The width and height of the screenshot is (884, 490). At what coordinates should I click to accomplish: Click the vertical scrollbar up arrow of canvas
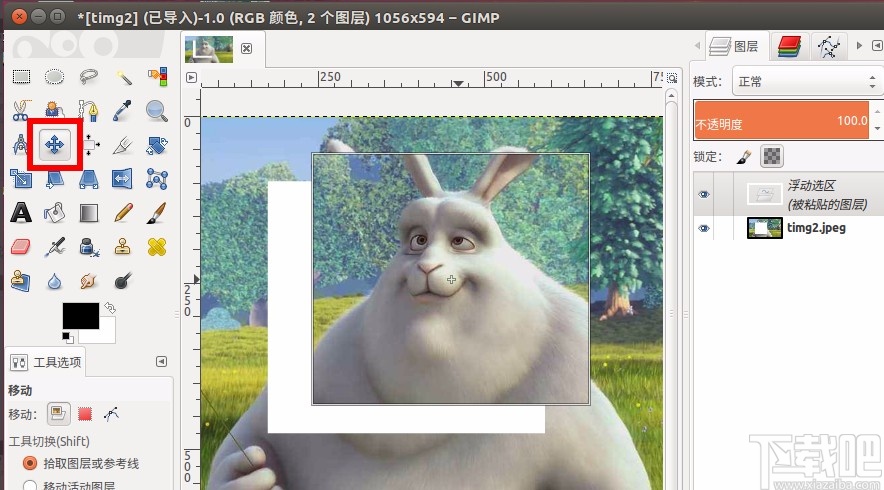671,96
